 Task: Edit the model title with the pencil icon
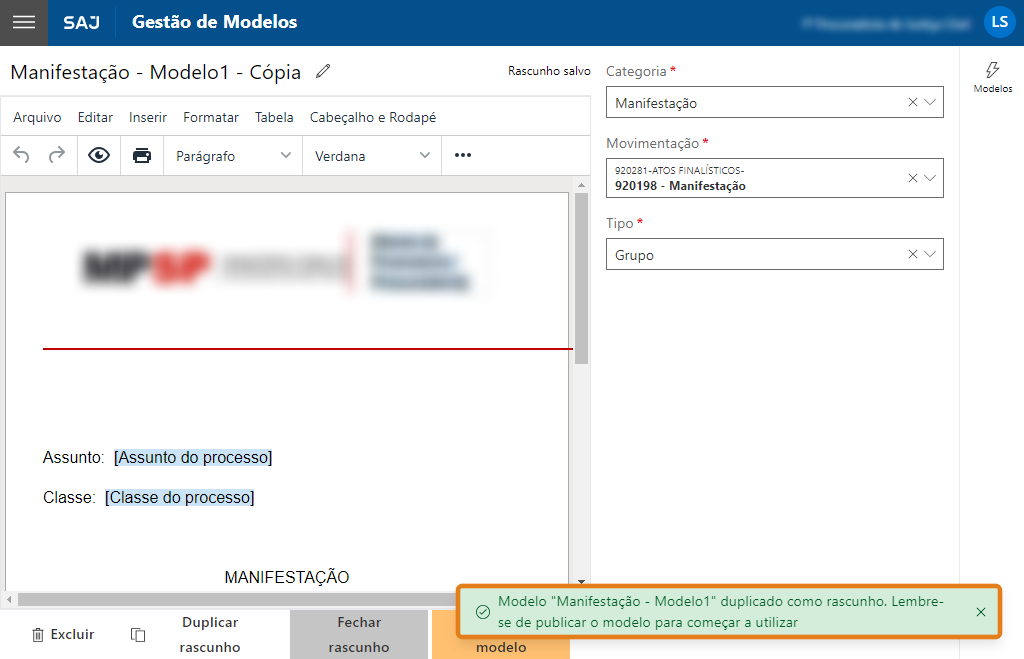point(322,72)
